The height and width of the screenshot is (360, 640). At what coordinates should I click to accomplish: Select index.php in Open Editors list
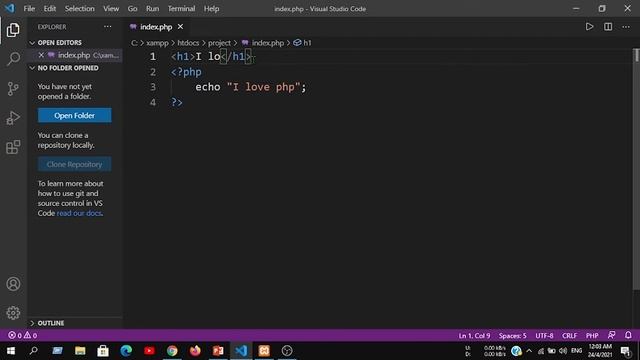coord(75,55)
